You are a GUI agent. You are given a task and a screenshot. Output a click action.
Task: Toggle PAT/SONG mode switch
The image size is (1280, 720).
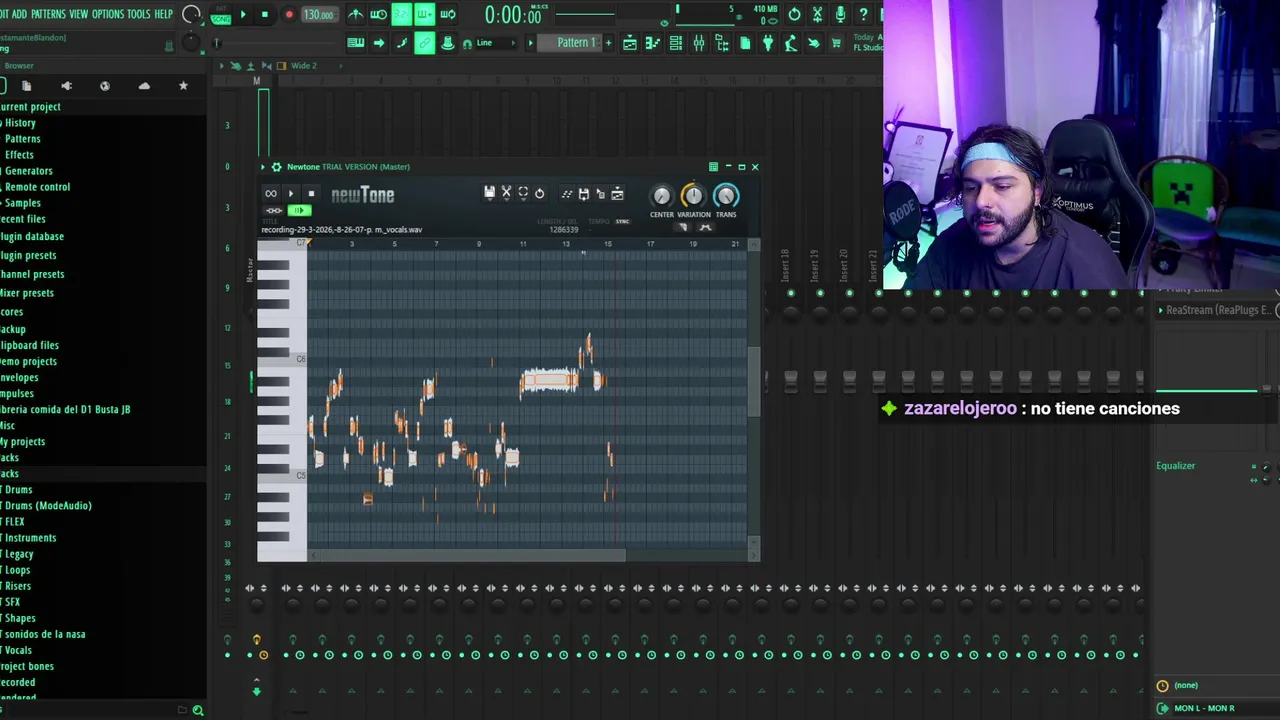click(221, 15)
